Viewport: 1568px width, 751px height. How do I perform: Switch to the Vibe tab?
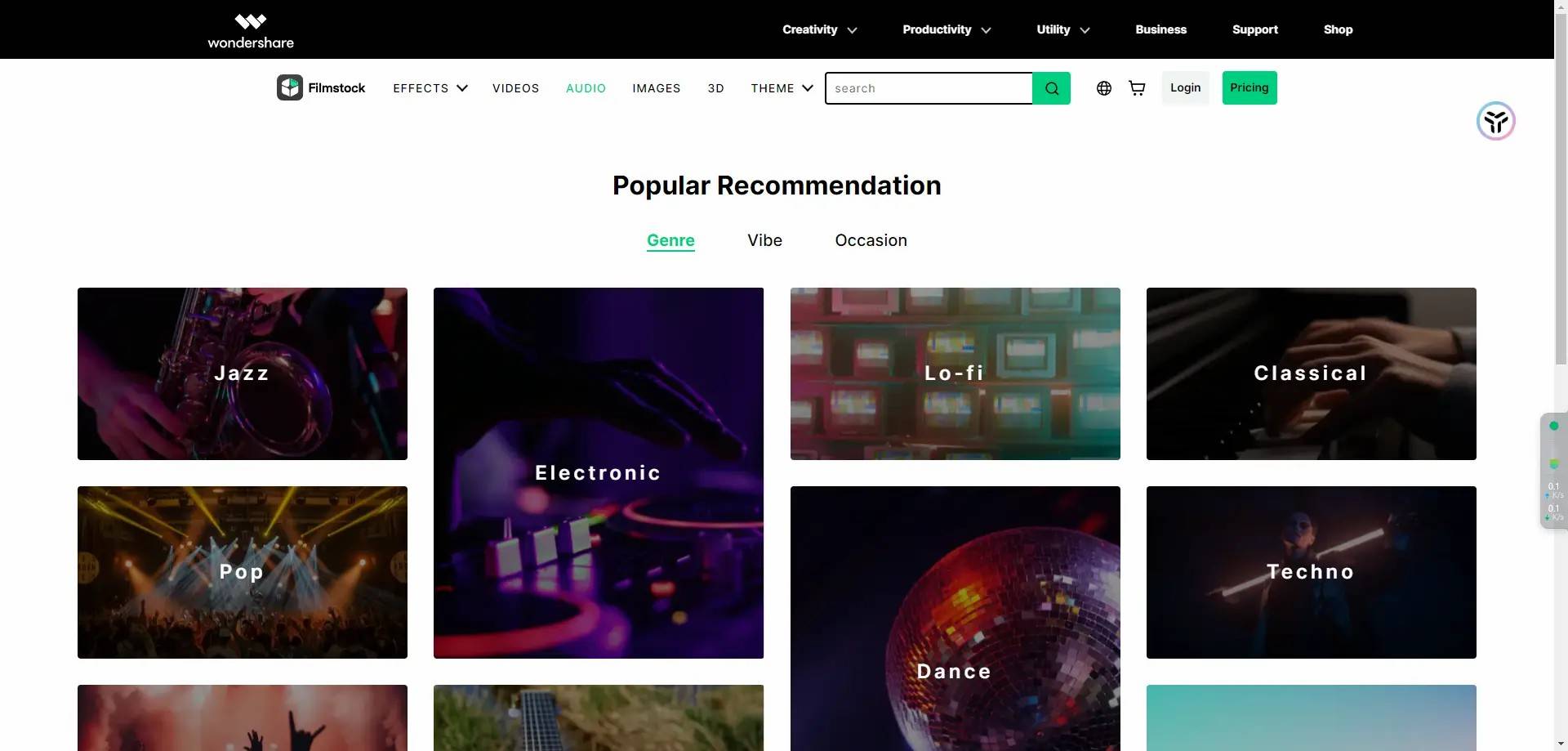(764, 240)
